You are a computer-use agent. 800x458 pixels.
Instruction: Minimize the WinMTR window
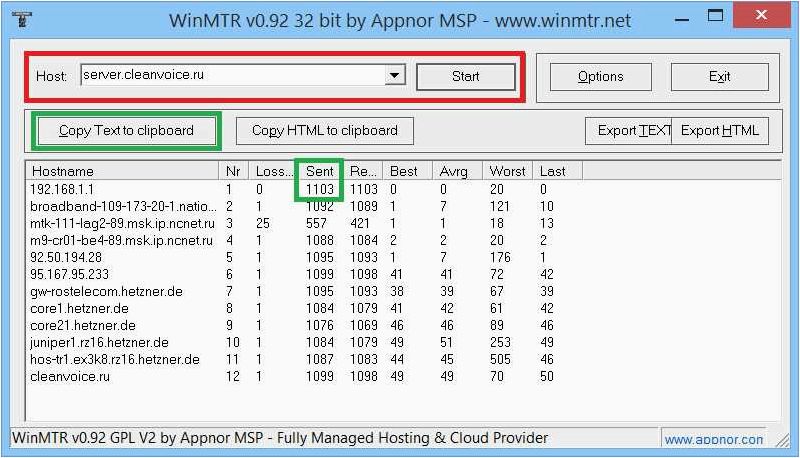click(x=682, y=20)
